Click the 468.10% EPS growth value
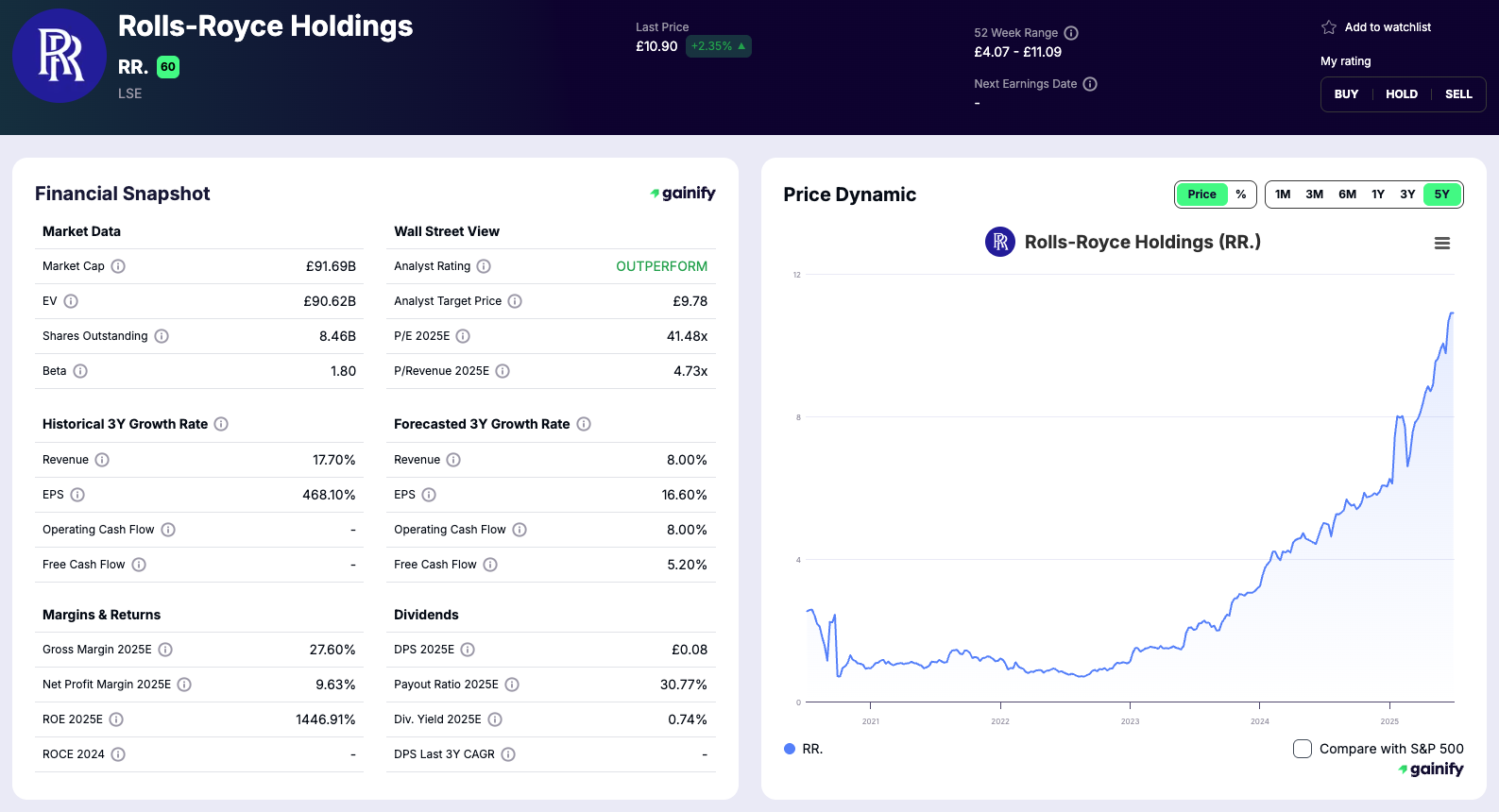The image size is (1499, 812). pyautogui.click(x=329, y=495)
